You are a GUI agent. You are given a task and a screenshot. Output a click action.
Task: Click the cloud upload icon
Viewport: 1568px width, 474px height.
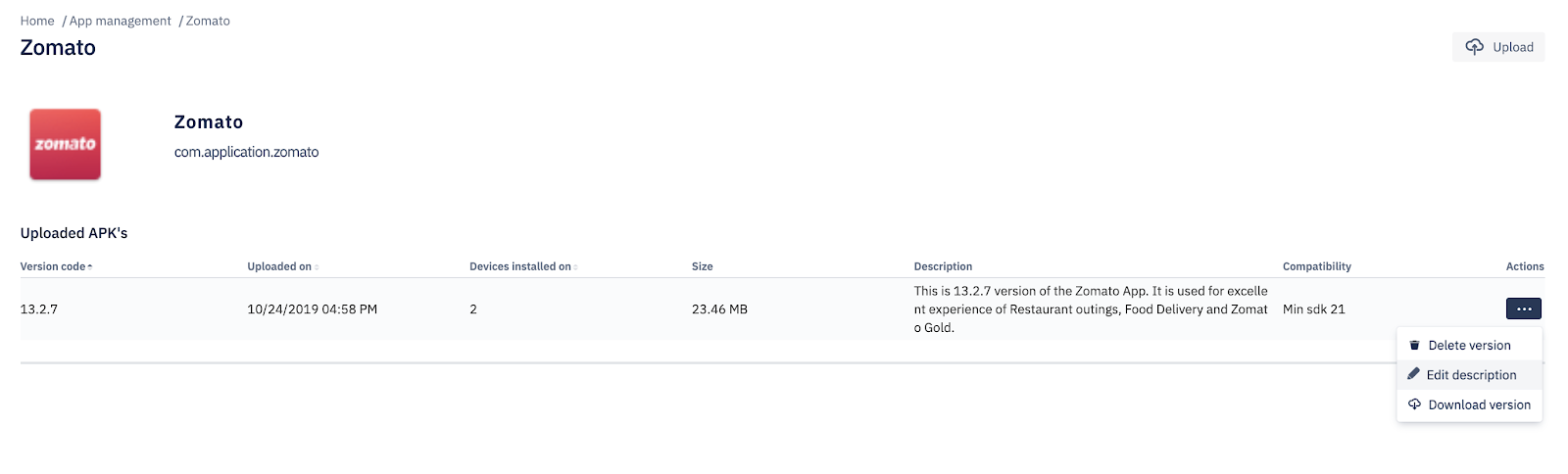(x=1474, y=47)
